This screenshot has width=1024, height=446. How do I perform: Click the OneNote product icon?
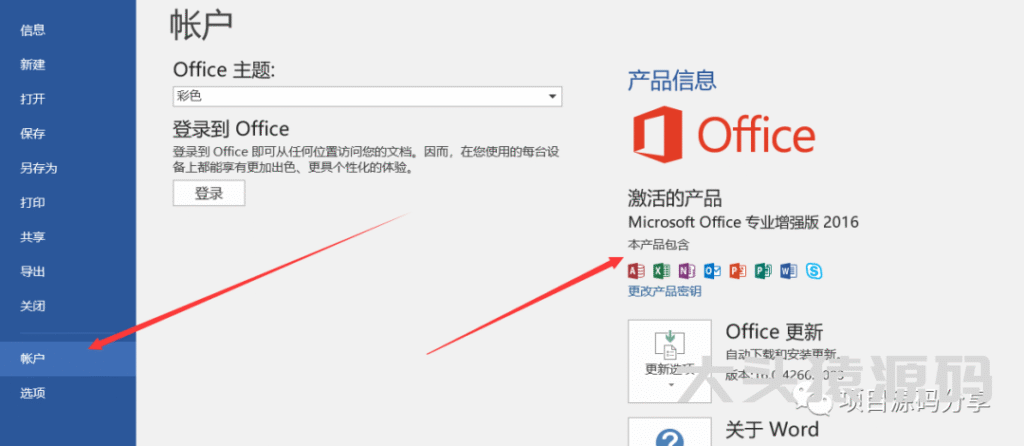687,270
